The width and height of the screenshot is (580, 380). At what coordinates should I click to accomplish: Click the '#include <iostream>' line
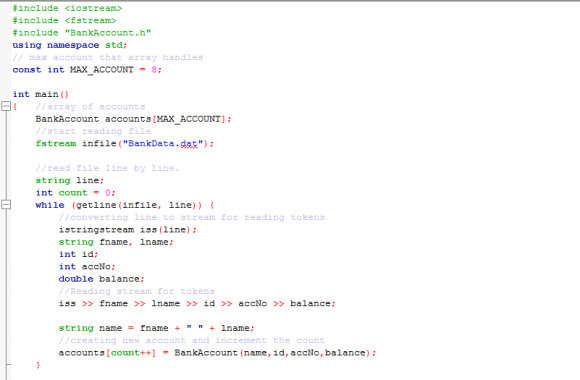coord(67,8)
